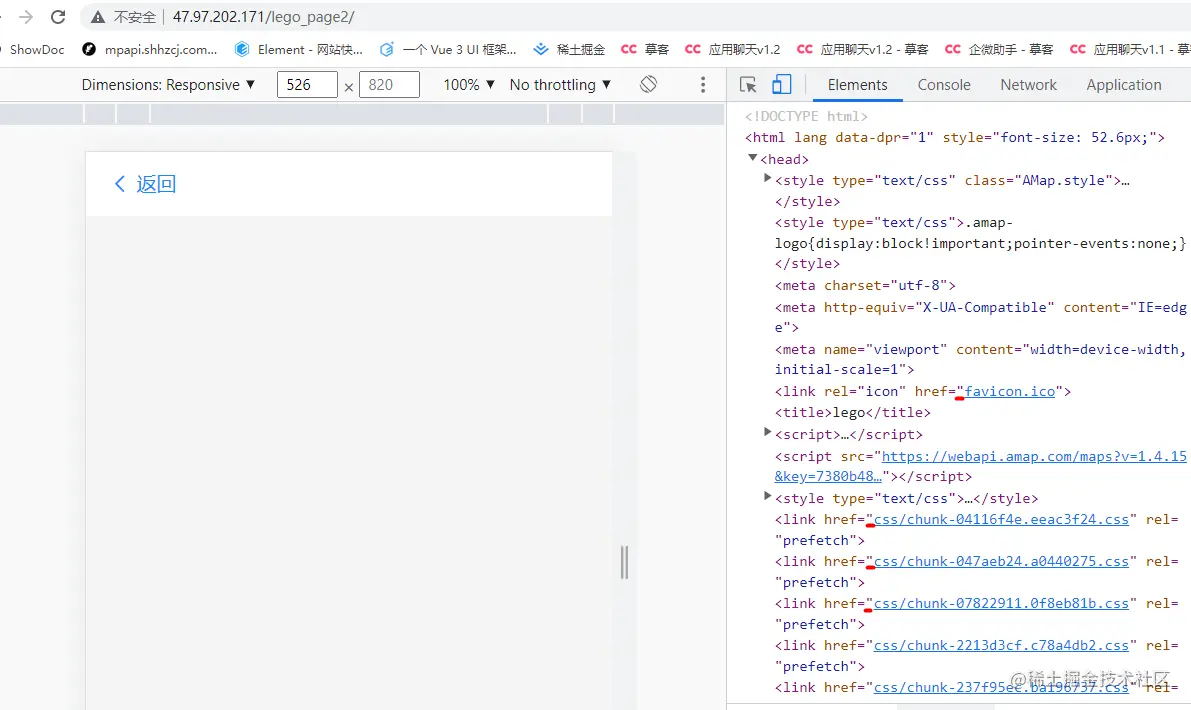
Task: Open the ShowDoc bookmark
Action: click(x=36, y=49)
